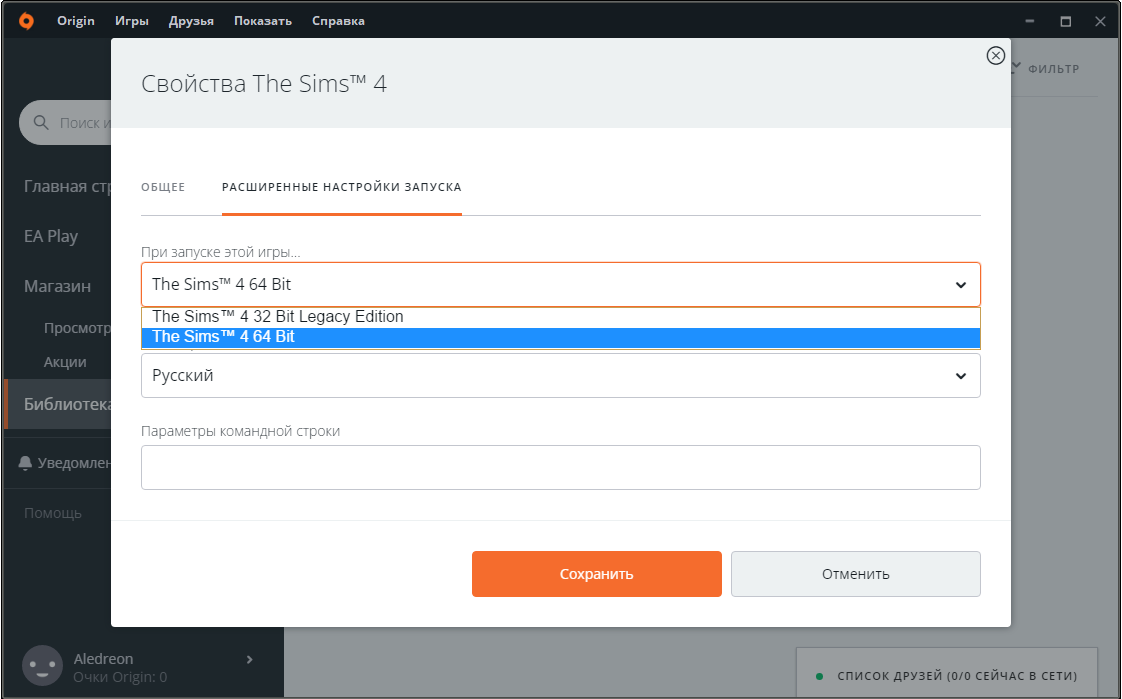Focus the sidebar search field
Viewport: 1122px width, 699px height.
pos(66,123)
